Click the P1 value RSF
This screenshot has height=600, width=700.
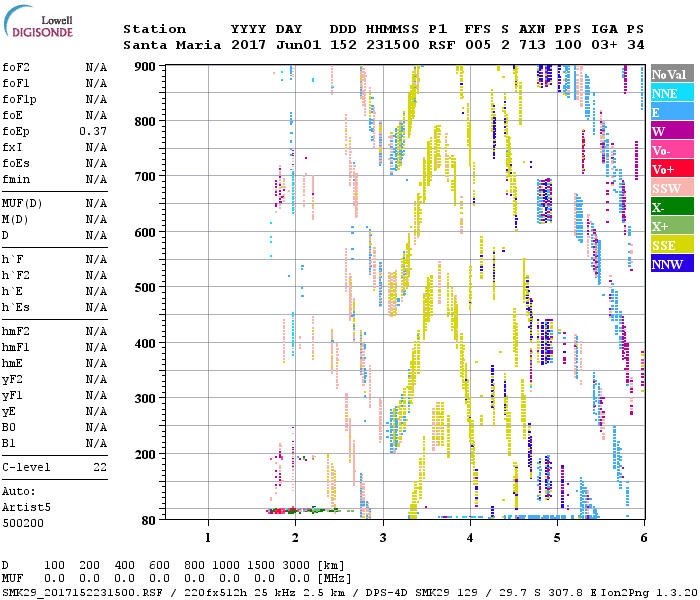tap(442, 45)
